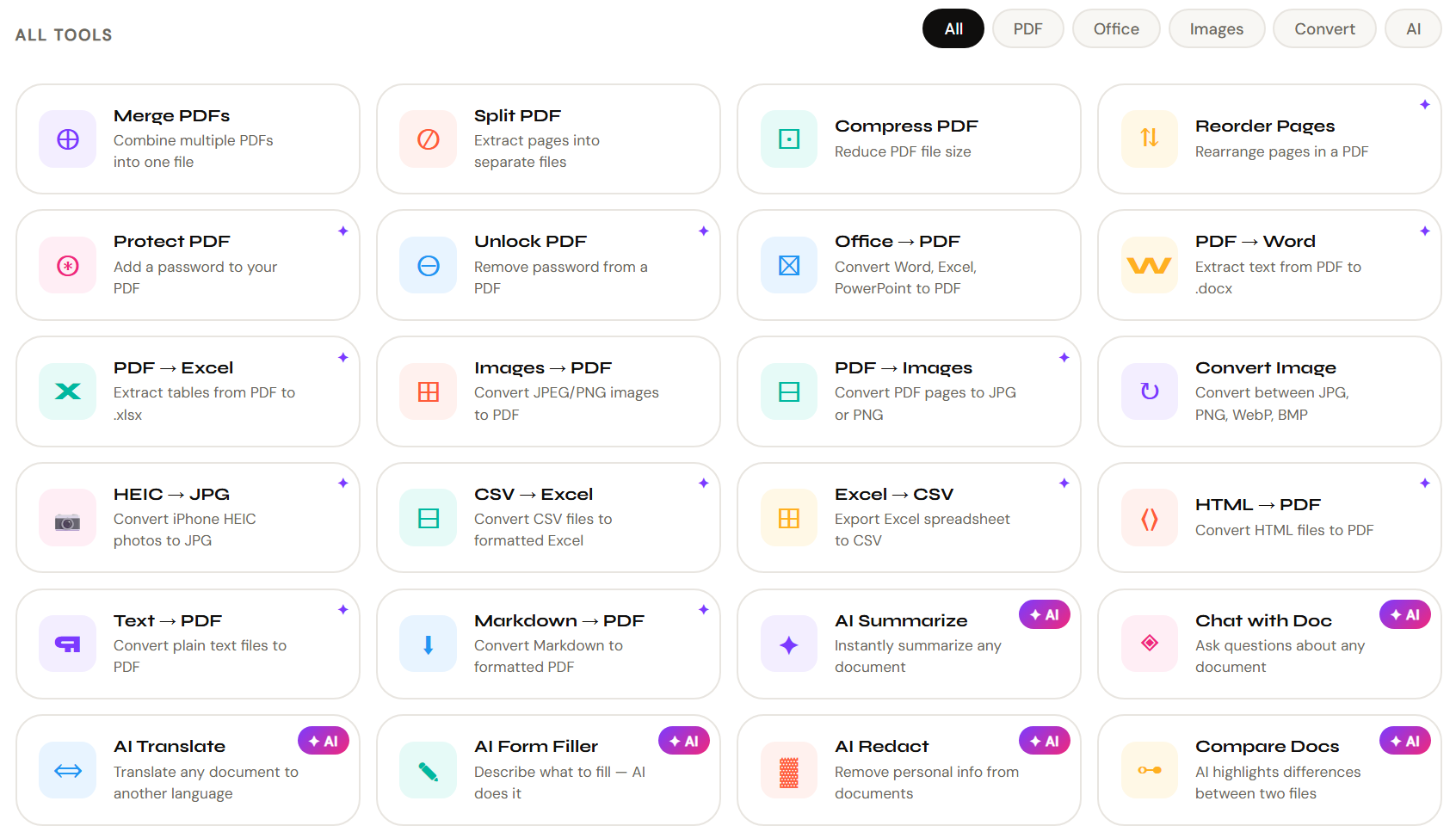
Task: Open the Unlock PDF title
Action: (530, 241)
